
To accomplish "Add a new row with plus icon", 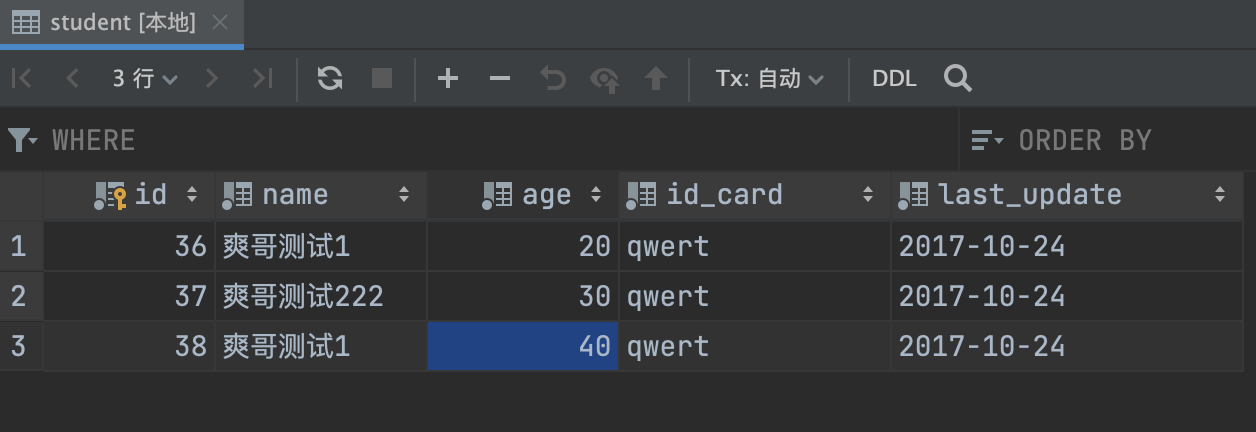I will click(448, 78).
